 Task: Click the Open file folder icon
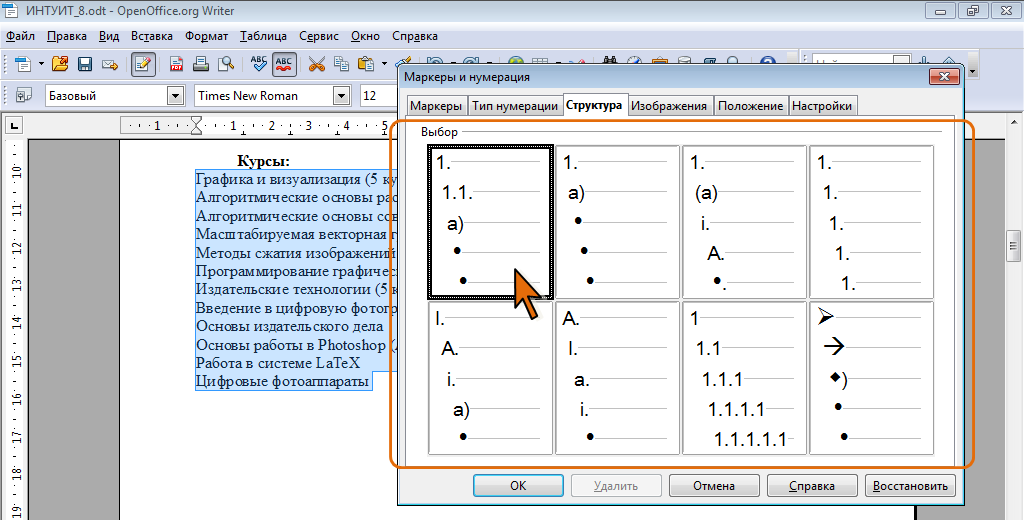(x=60, y=64)
